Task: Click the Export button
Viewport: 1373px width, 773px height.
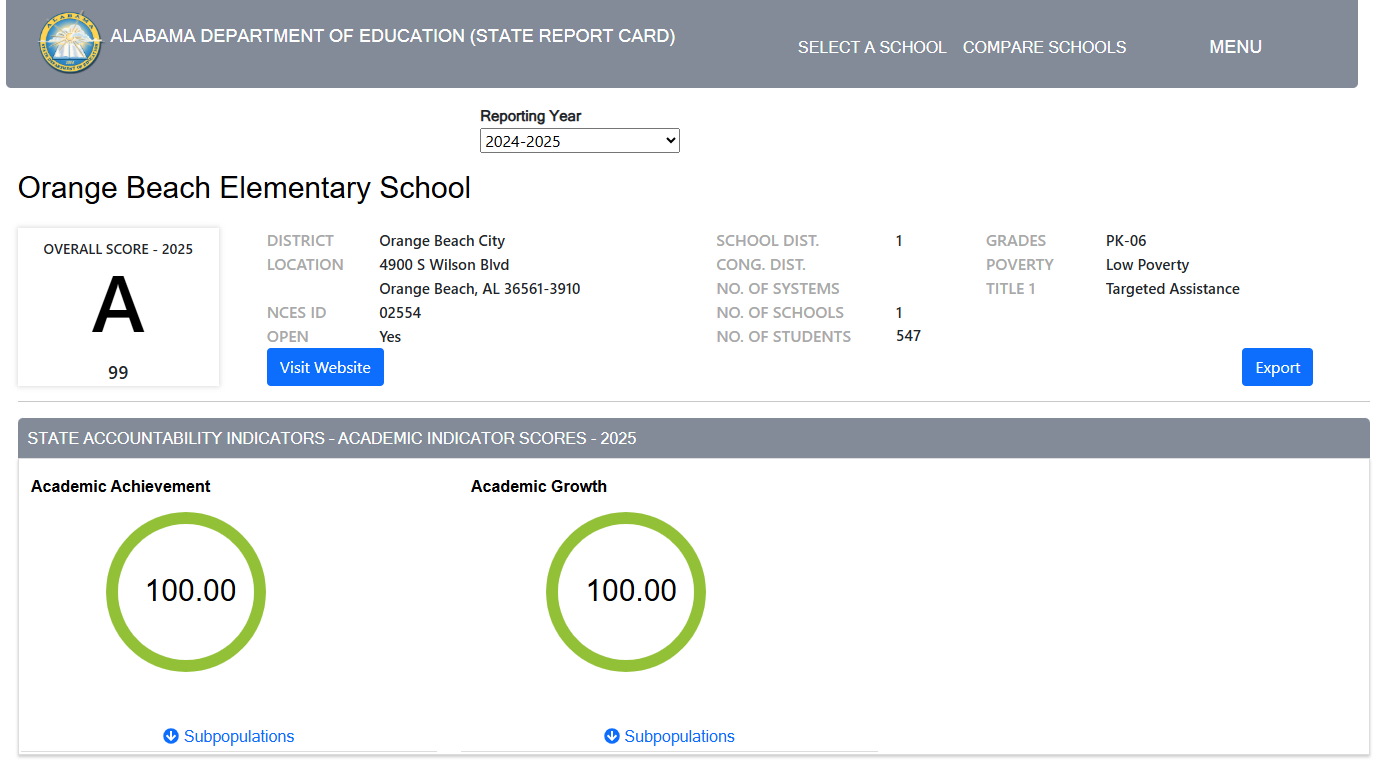Action: (1277, 367)
